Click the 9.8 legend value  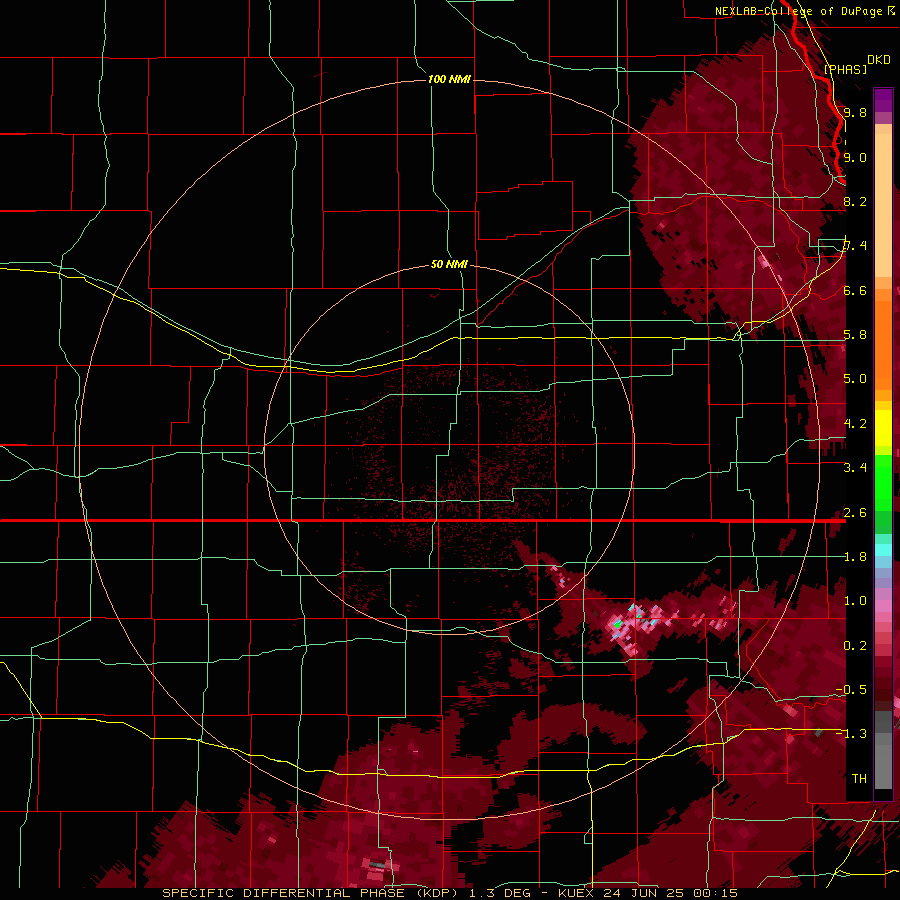pyautogui.click(x=855, y=112)
